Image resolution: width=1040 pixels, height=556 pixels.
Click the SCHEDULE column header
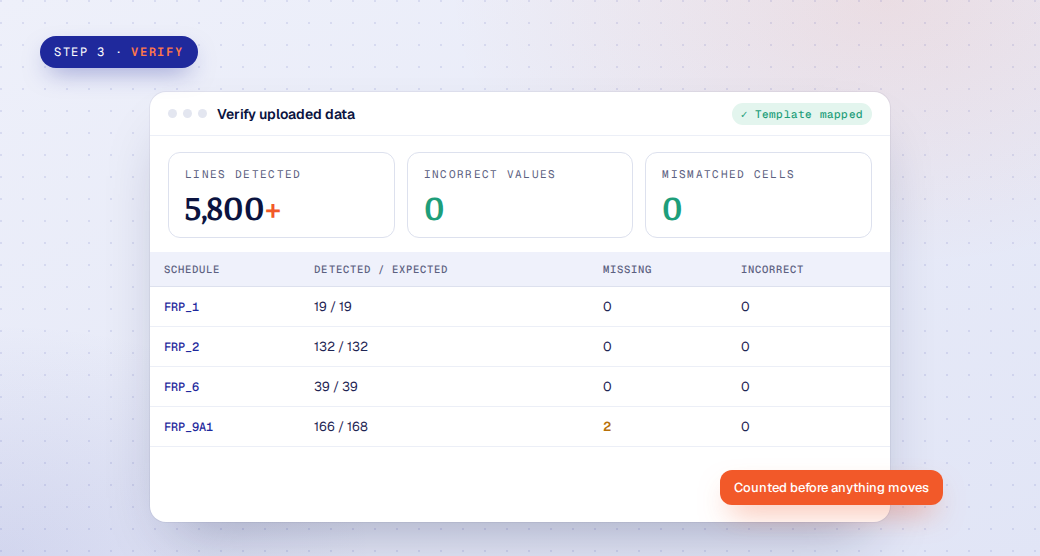[192, 269]
